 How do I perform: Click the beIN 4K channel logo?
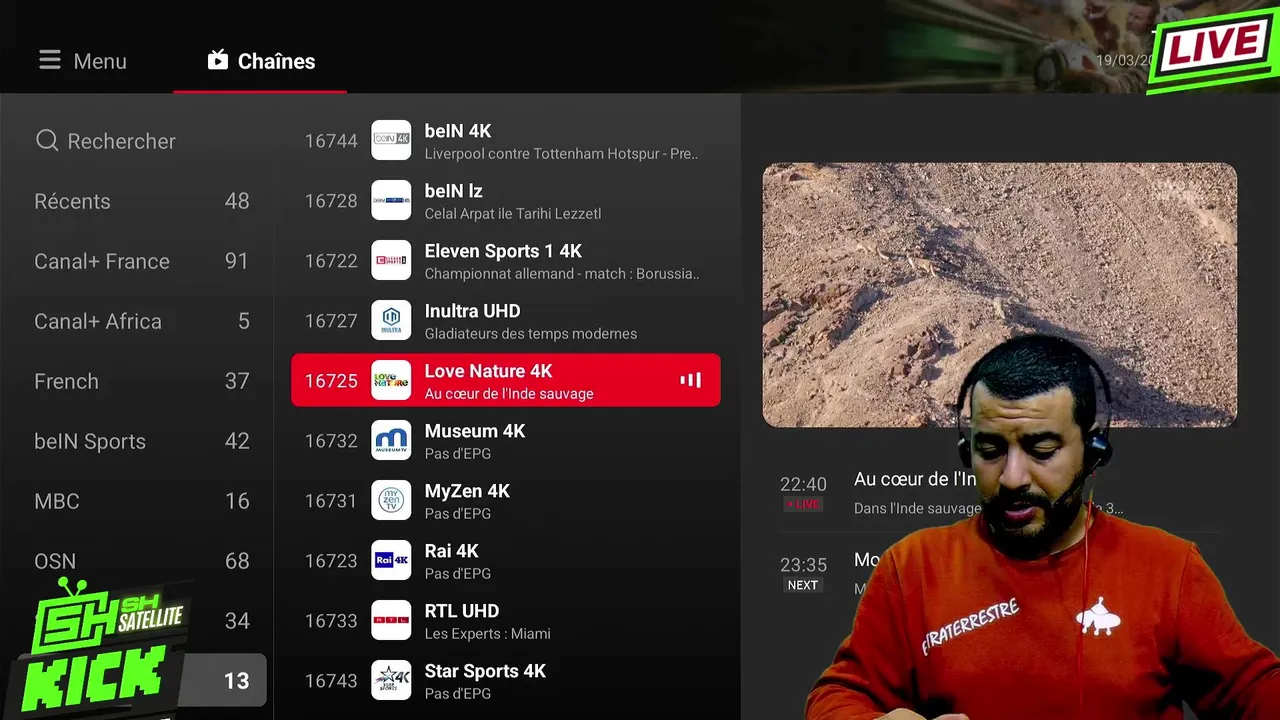pos(391,140)
